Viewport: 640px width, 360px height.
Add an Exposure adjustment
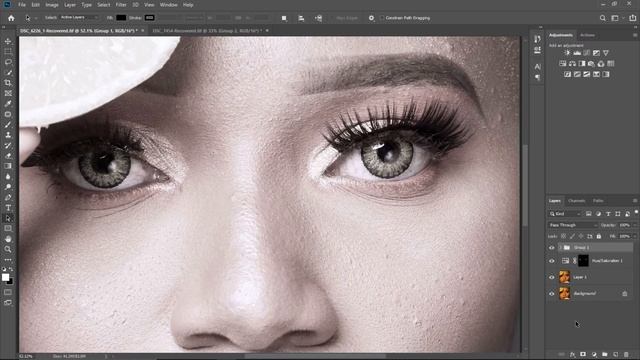pos(596,53)
